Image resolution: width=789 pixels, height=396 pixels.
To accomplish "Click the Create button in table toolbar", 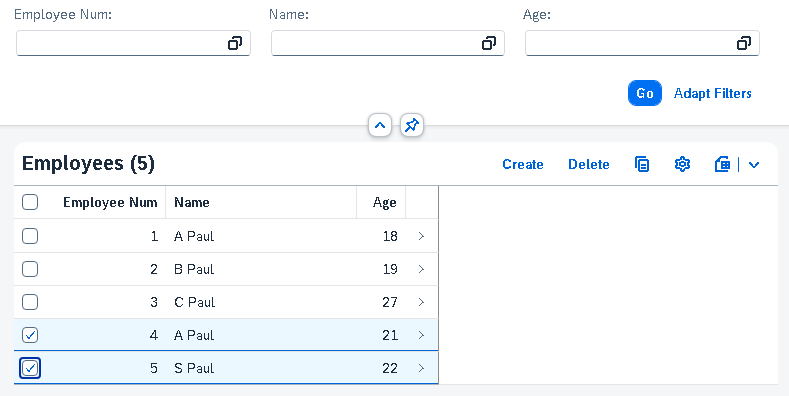I will coord(523,164).
